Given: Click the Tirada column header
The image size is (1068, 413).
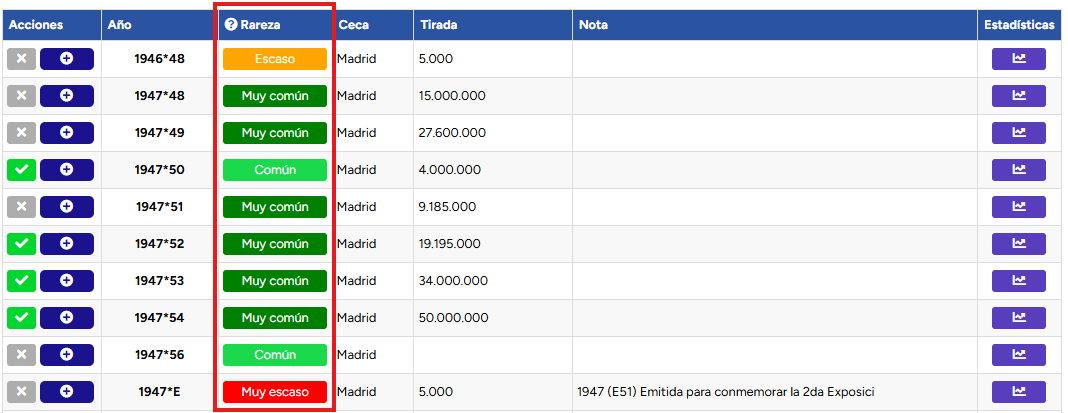Looking at the screenshot, I should tap(439, 25).
